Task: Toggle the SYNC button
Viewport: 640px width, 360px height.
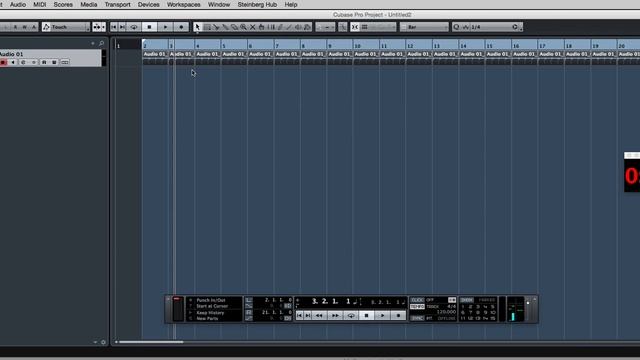Action: tap(417, 318)
